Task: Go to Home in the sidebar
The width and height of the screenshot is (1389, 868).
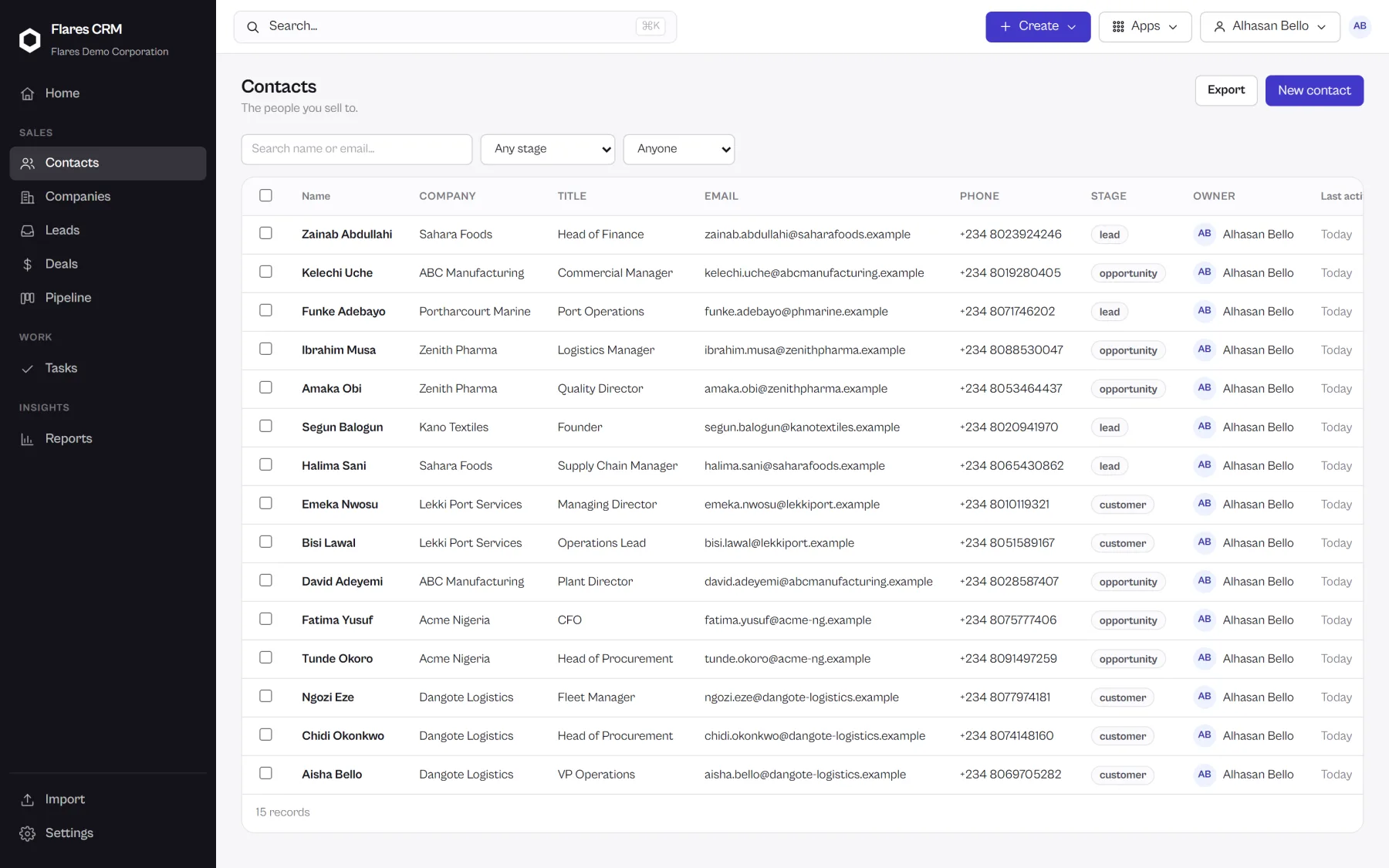Action: [x=108, y=93]
